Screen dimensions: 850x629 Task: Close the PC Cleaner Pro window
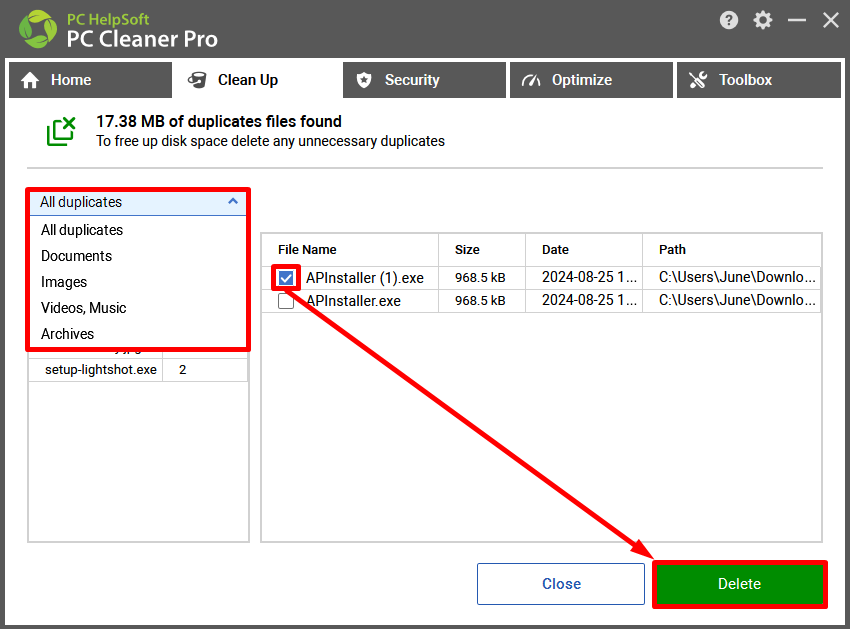tap(830, 21)
